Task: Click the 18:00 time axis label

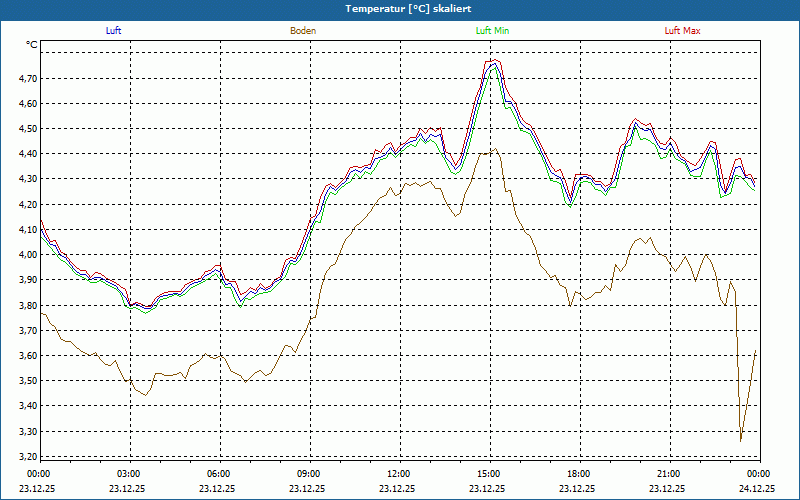Action: [x=578, y=474]
